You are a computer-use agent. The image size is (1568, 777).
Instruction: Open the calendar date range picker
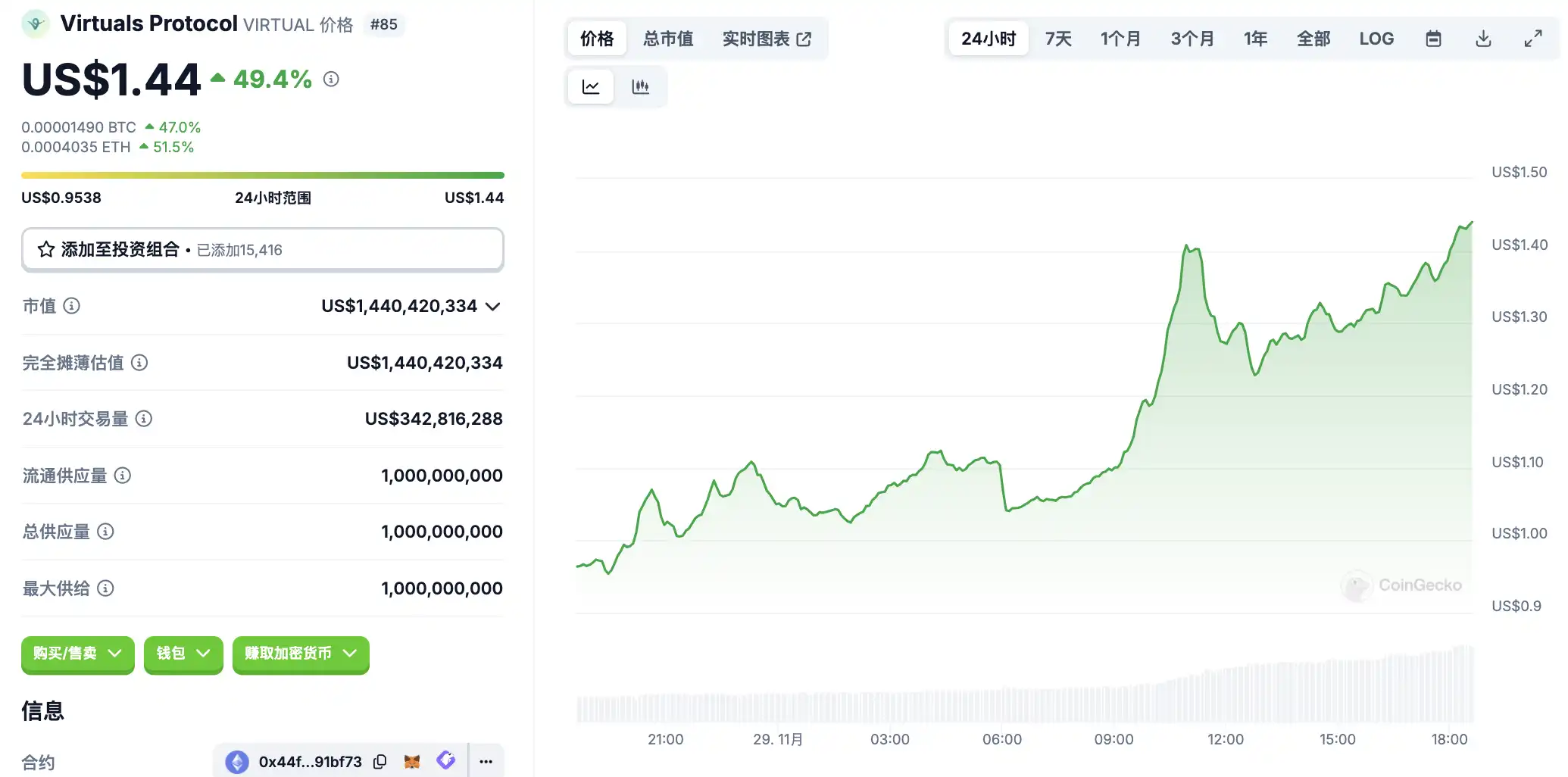pos(1433,39)
